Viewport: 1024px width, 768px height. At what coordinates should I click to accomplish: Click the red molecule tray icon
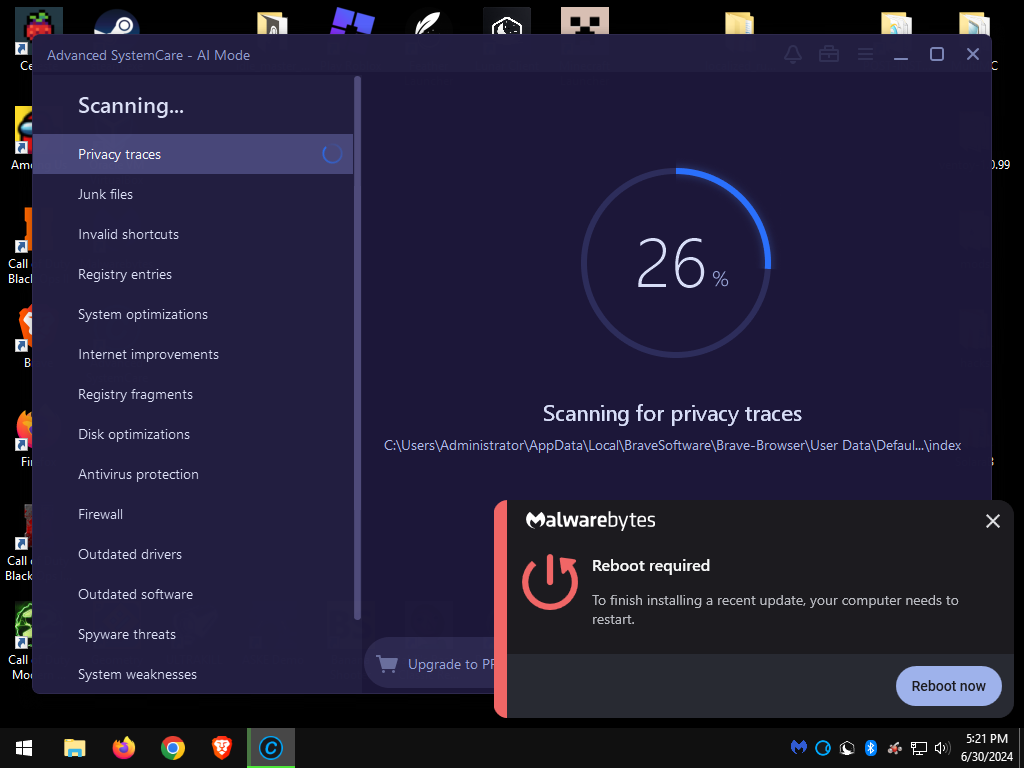[x=895, y=748]
